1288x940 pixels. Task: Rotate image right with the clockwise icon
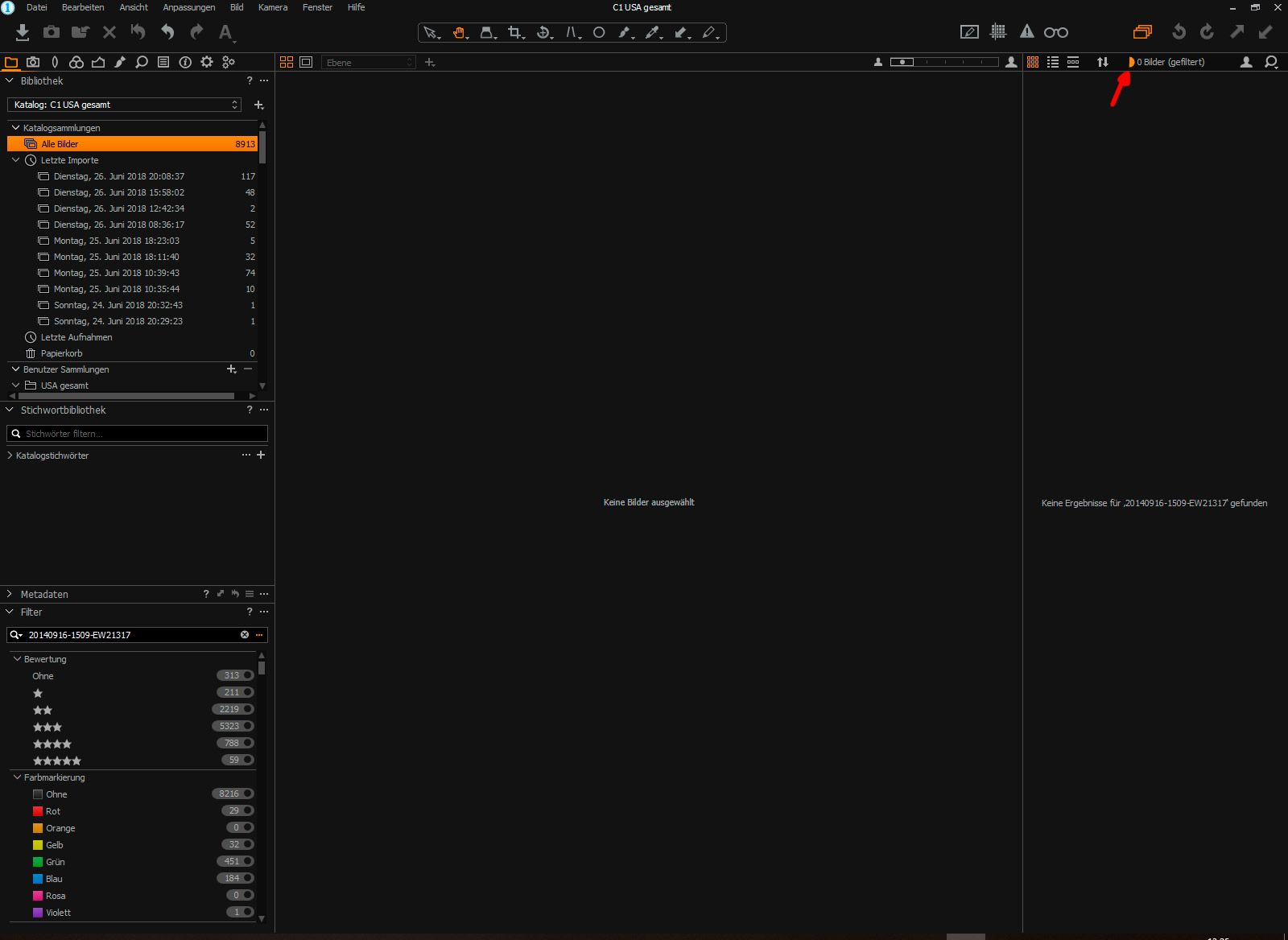coord(1207,32)
